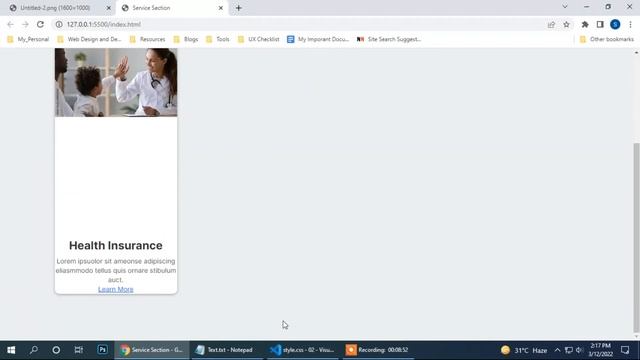This screenshot has height=360, width=640.
Task: View site information icon in address bar
Action: click(x=59, y=24)
